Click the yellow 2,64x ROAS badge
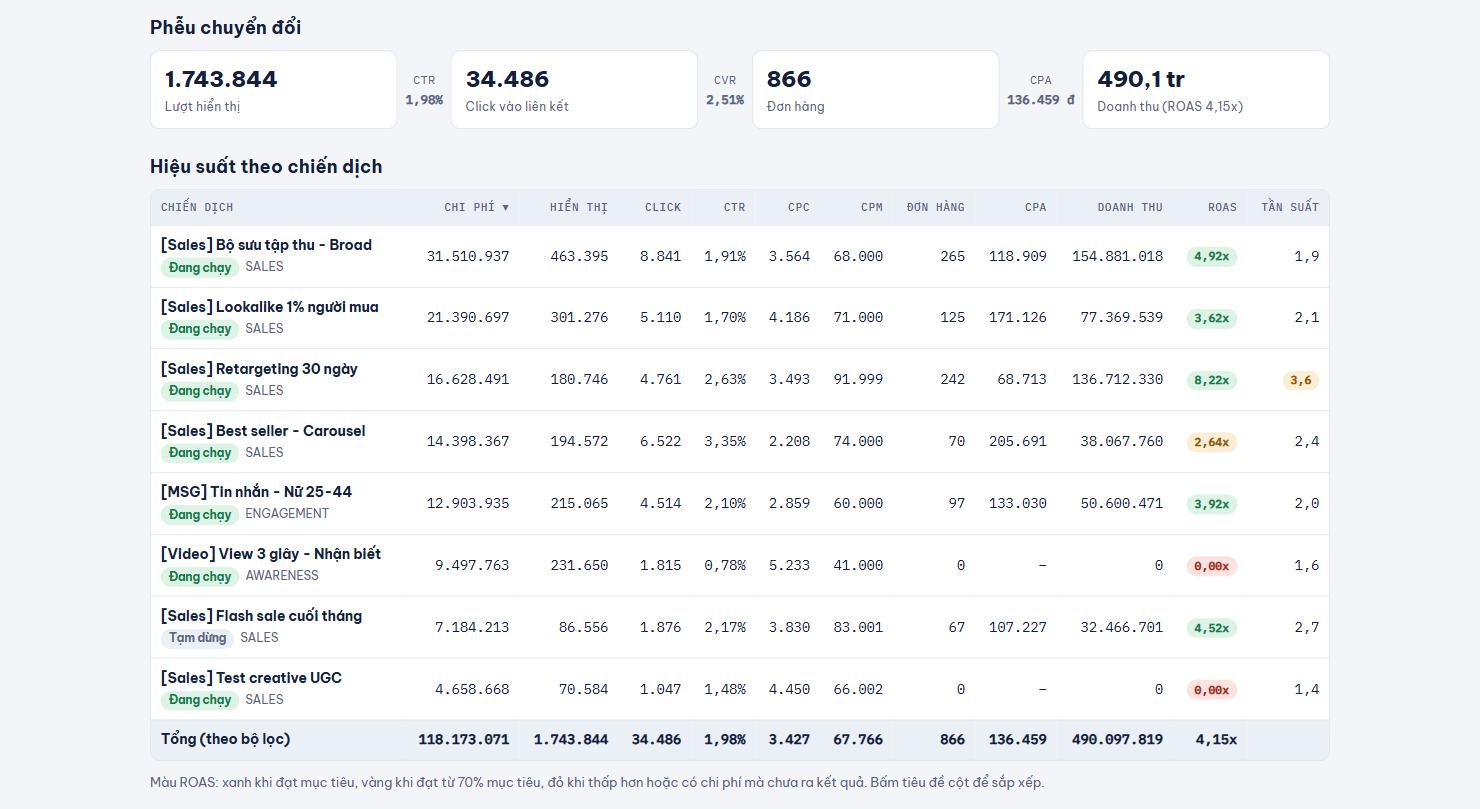The height and width of the screenshot is (809, 1480). (1212, 442)
